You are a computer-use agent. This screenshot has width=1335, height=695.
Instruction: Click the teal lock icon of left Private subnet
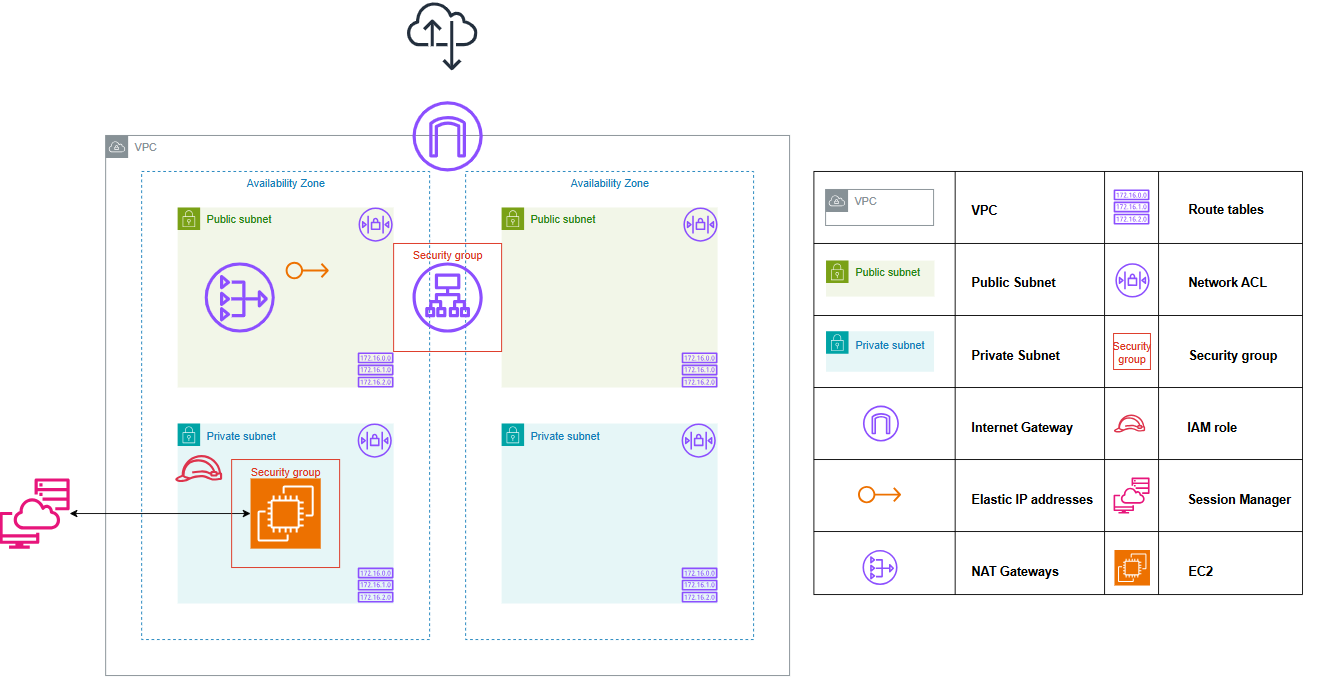[189, 435]
